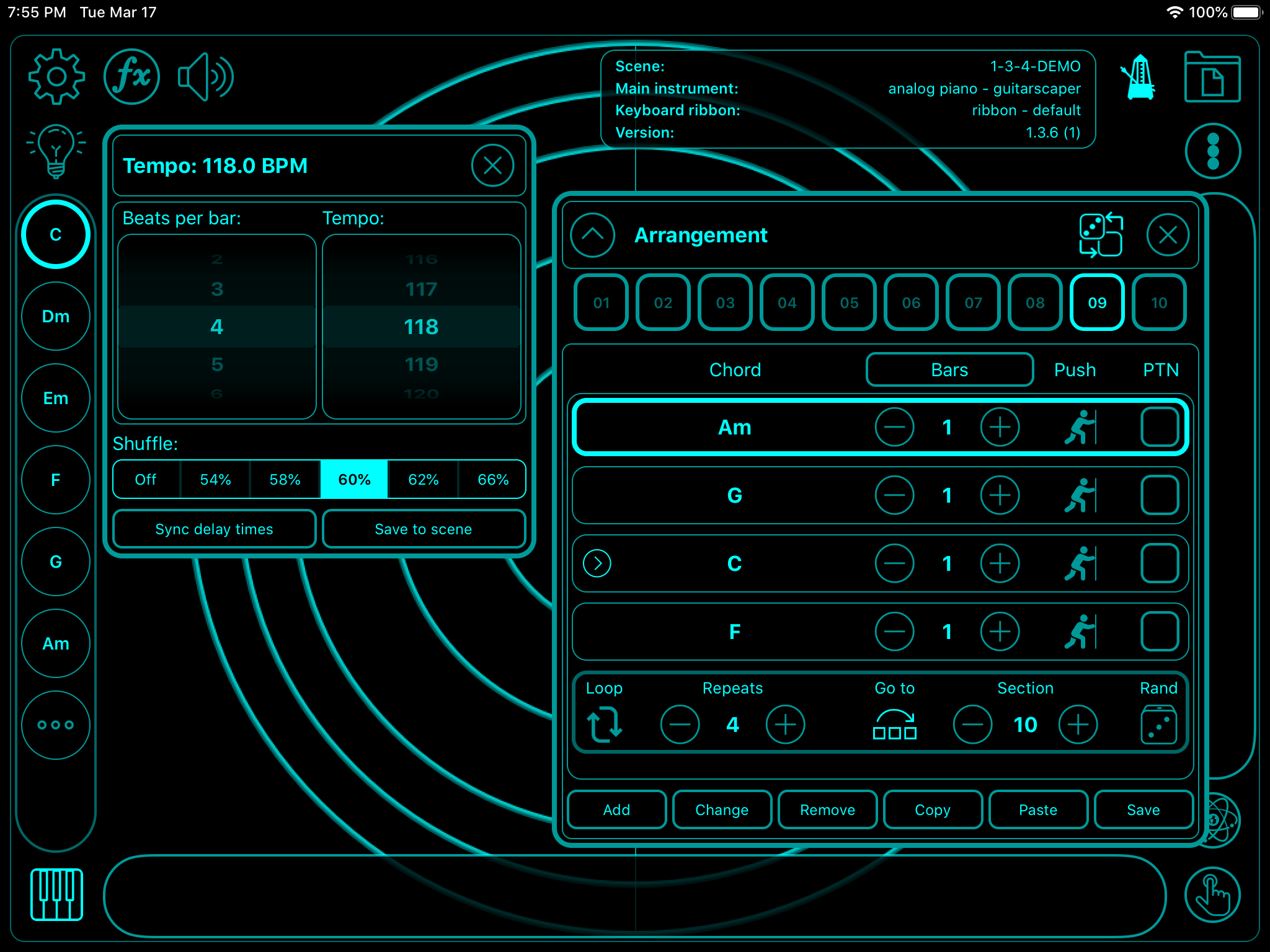Toggle the Loop arrows icon
This screenshot has width=1270, height=952.
tap(605, 725)
